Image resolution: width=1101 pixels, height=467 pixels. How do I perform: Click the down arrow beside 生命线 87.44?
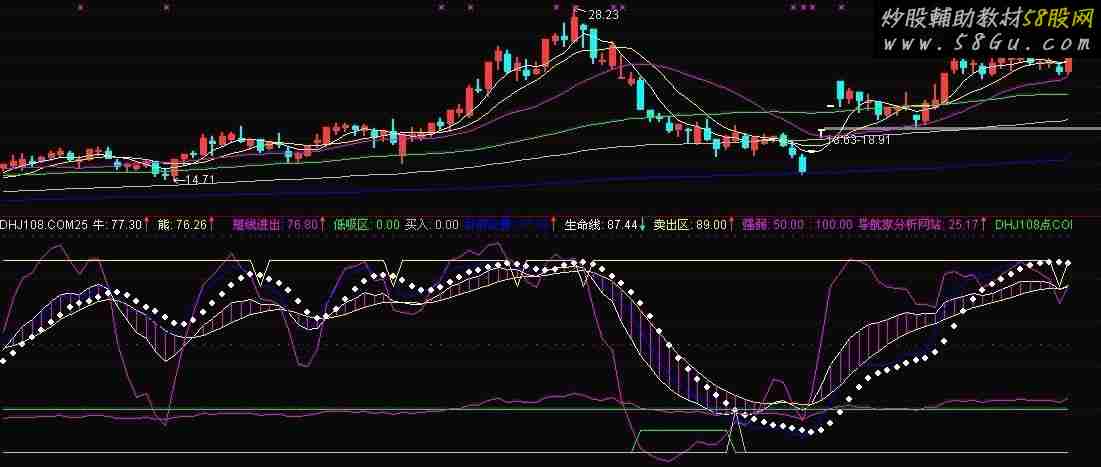pyautogui.click(x=642, y=225)
